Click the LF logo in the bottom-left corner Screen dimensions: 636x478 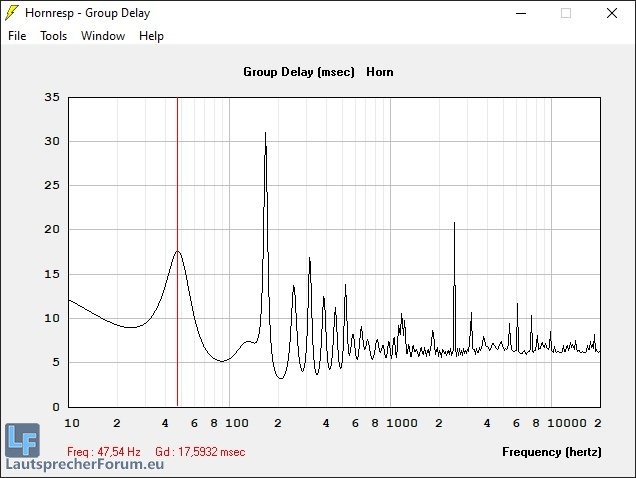click(22, 440)
